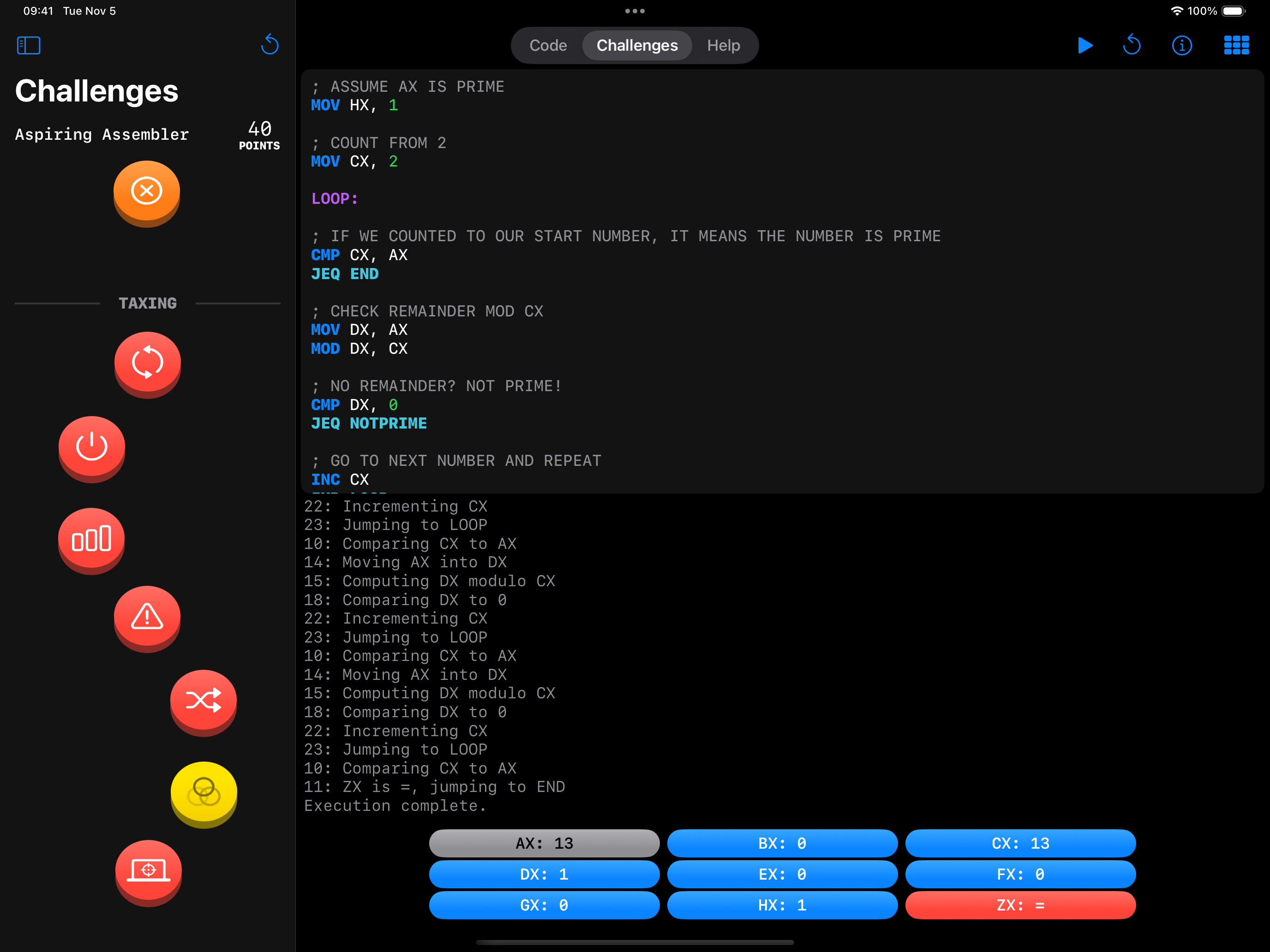The height and width of the screenshot is (952, 1270).
Task: Switch to the Code tab
Action: (x=548, y=45)
